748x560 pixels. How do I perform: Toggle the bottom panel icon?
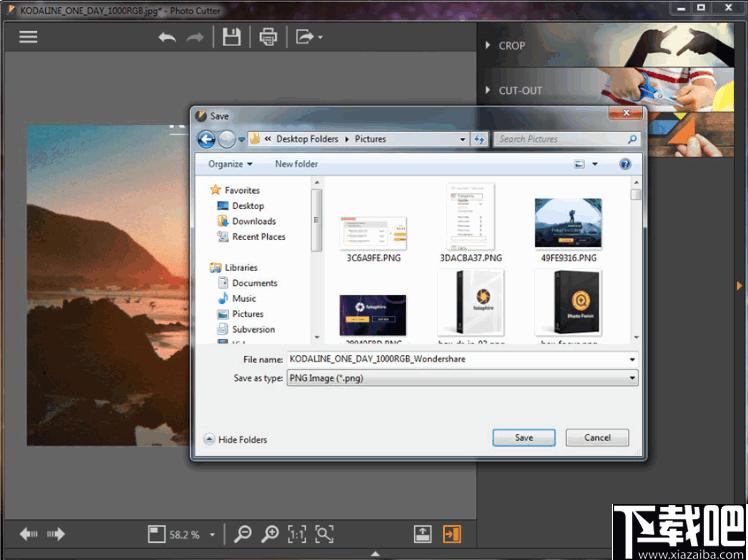click(x=423, y=534)
